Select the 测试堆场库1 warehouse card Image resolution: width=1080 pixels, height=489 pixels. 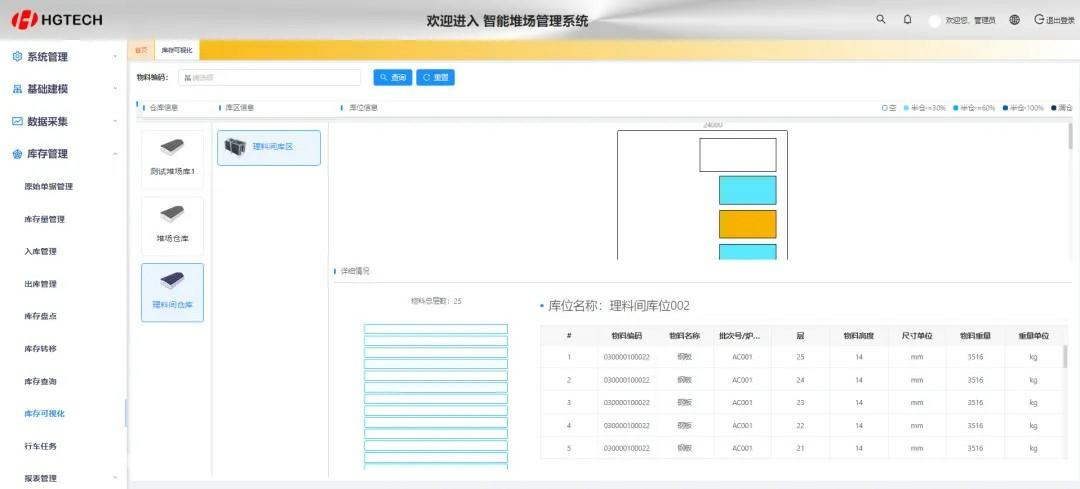[x=172, y=159]
